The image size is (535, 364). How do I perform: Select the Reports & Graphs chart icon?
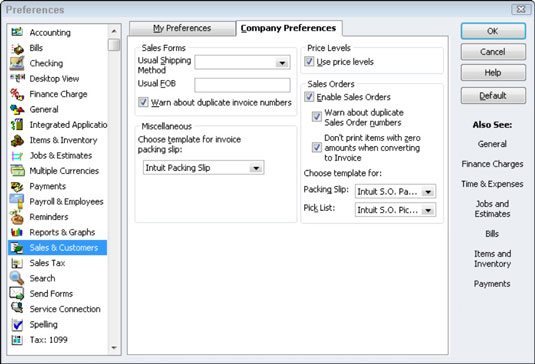tap(17, 232)
